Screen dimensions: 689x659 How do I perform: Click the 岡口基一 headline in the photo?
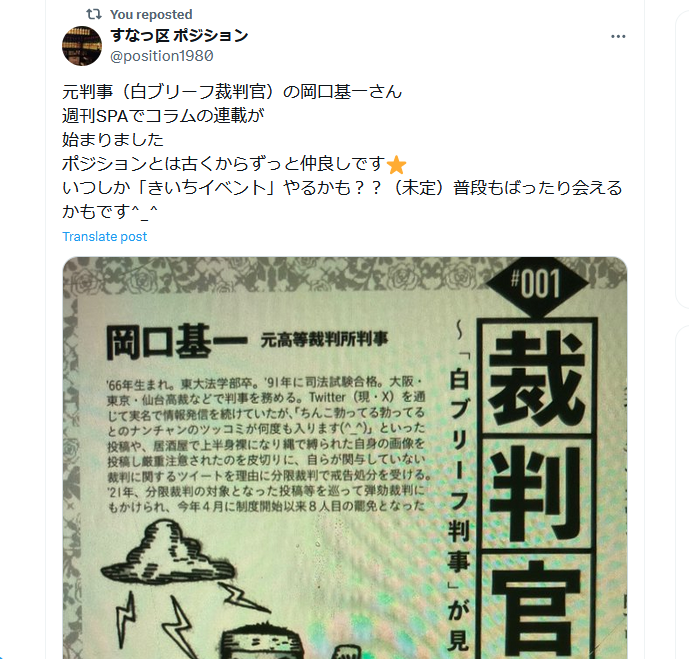click(x=177, y=341)
